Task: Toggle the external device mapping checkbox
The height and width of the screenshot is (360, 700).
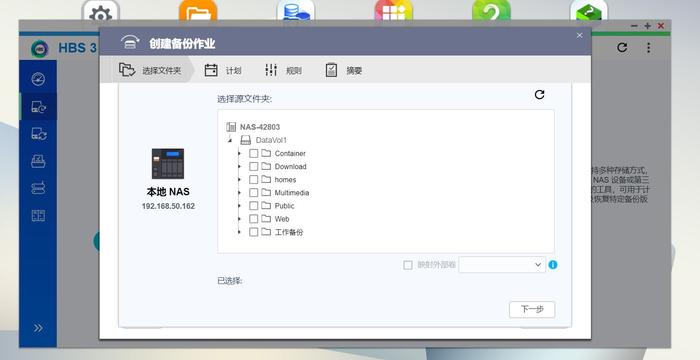Action: point(408,265)
